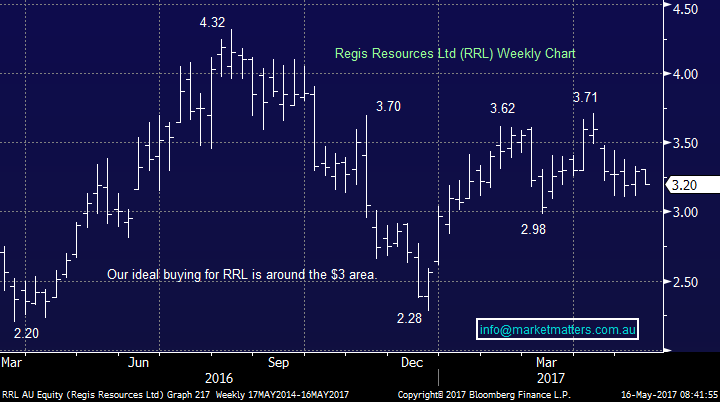Click the 3.00 y-axis label

tap(685, 212)
